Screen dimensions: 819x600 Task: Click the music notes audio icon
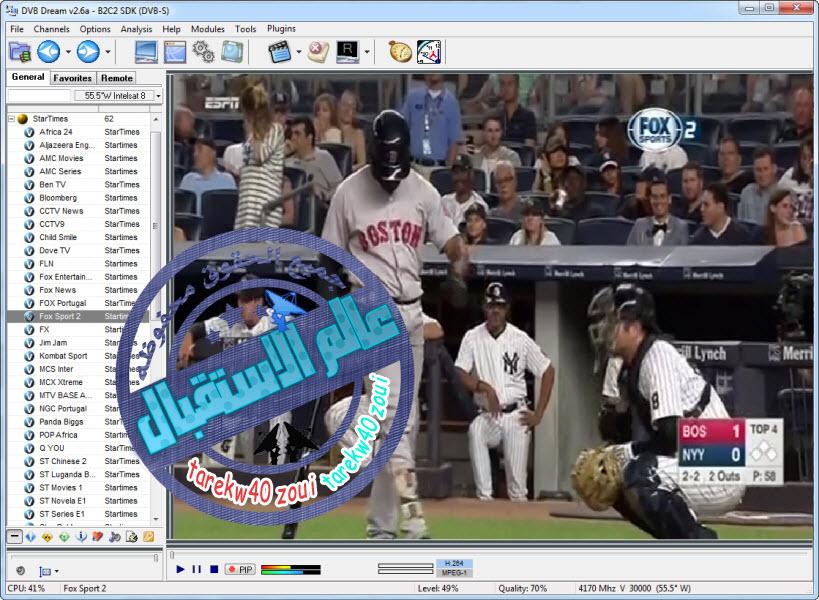pos(115,537)
